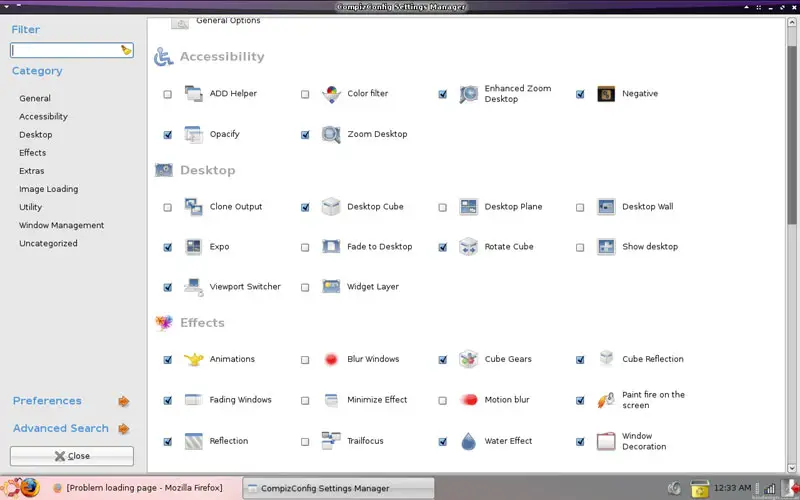Open the Desktop Cube plugin icon
The height and width of the screenshot is (500, 800).
click(331, 207)
